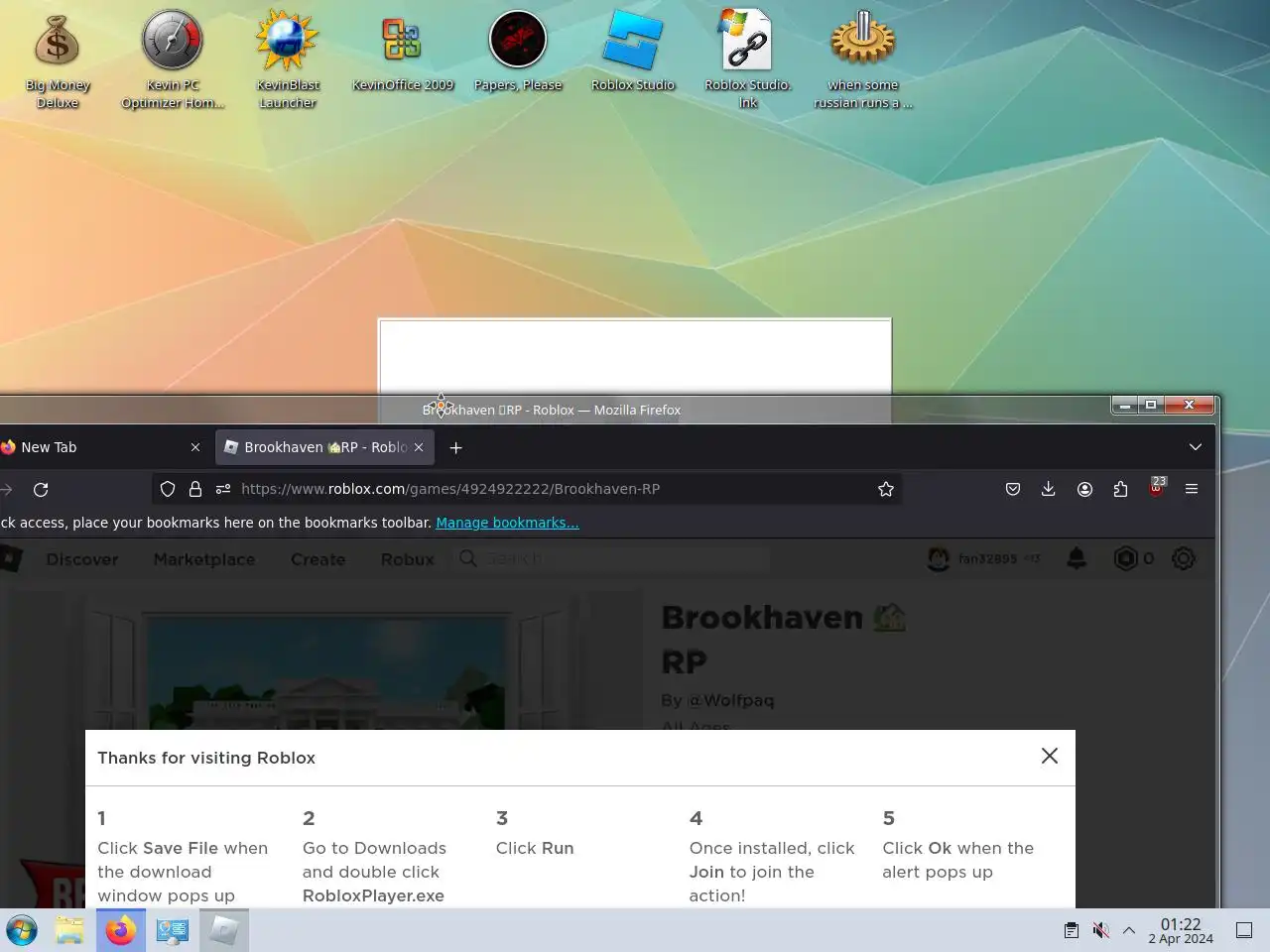Open Roblox Studio.lnk shortcut file
1270x952 pixels.
[748, 59]
